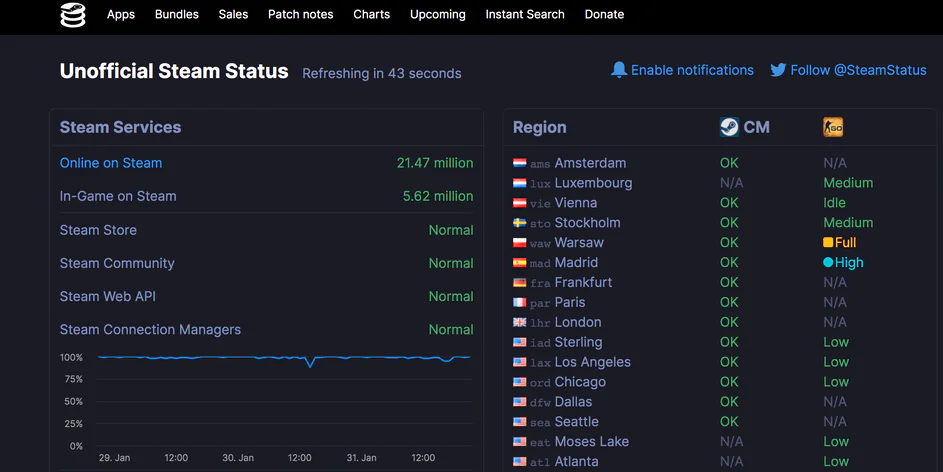Open Instant Search from navigation bar
The width and height of the screenshot is (943, 472).
[x=525, y=15]
